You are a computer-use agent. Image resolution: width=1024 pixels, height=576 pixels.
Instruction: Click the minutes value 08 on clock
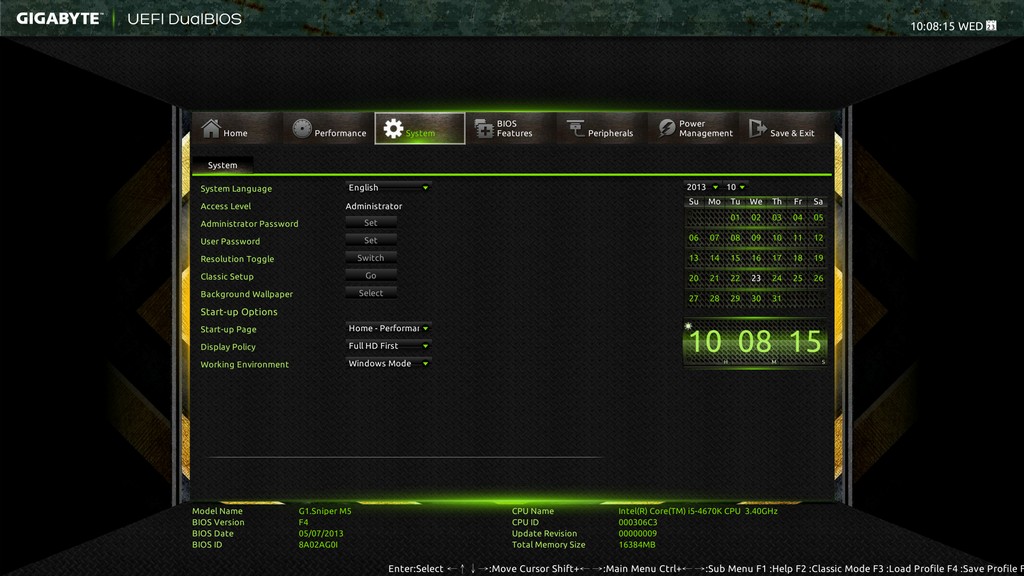755,342
